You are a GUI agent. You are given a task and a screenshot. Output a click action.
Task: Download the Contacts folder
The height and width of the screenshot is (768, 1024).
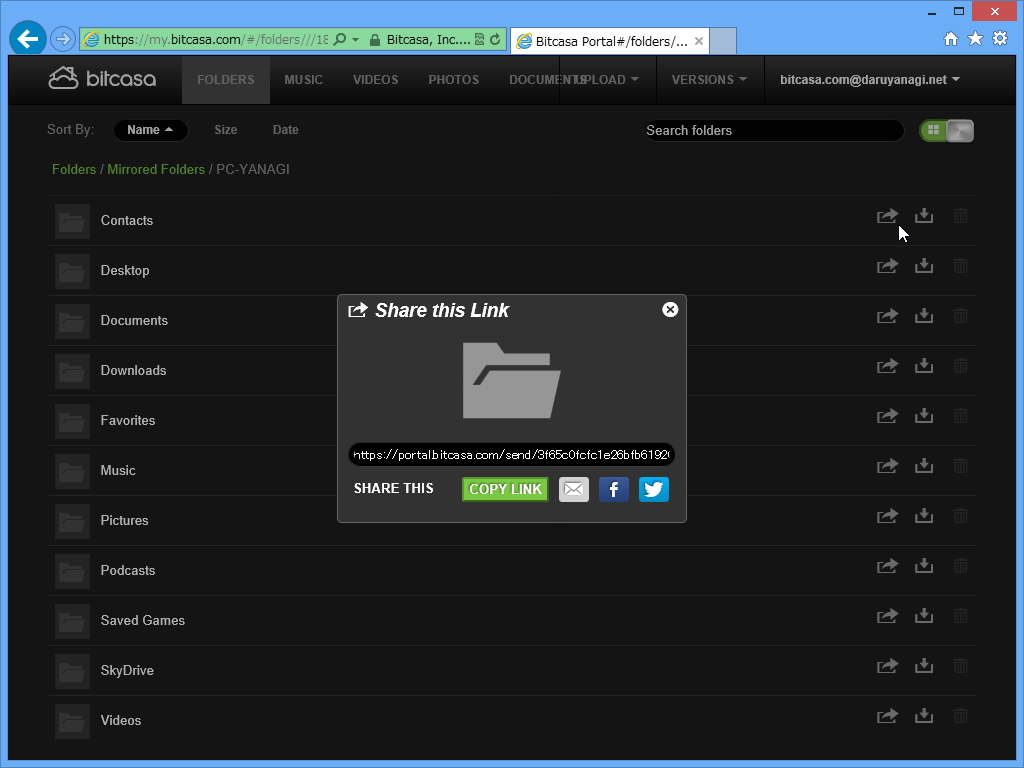[x=923, y=216]
